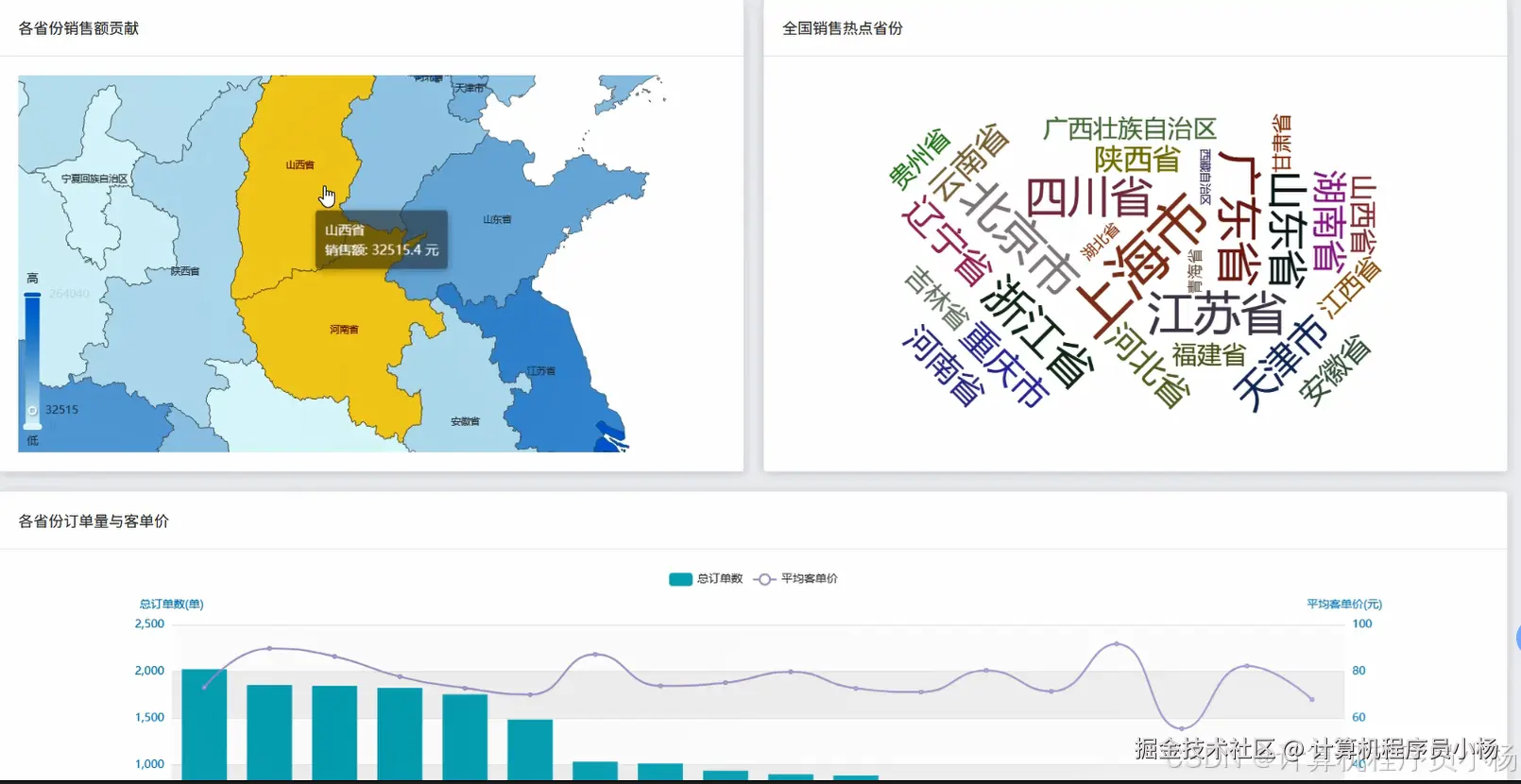Click 北京市 in the word cloud
Image resolution: width=1521 pixels, height=784 pixels.
[1020, 239]
